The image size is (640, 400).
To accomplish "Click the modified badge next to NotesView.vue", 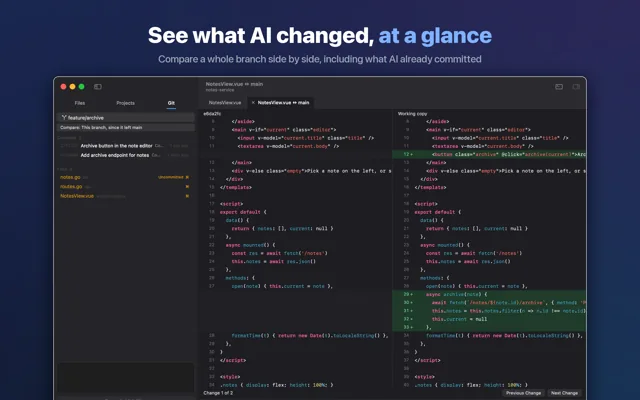I will coord(187,196).
